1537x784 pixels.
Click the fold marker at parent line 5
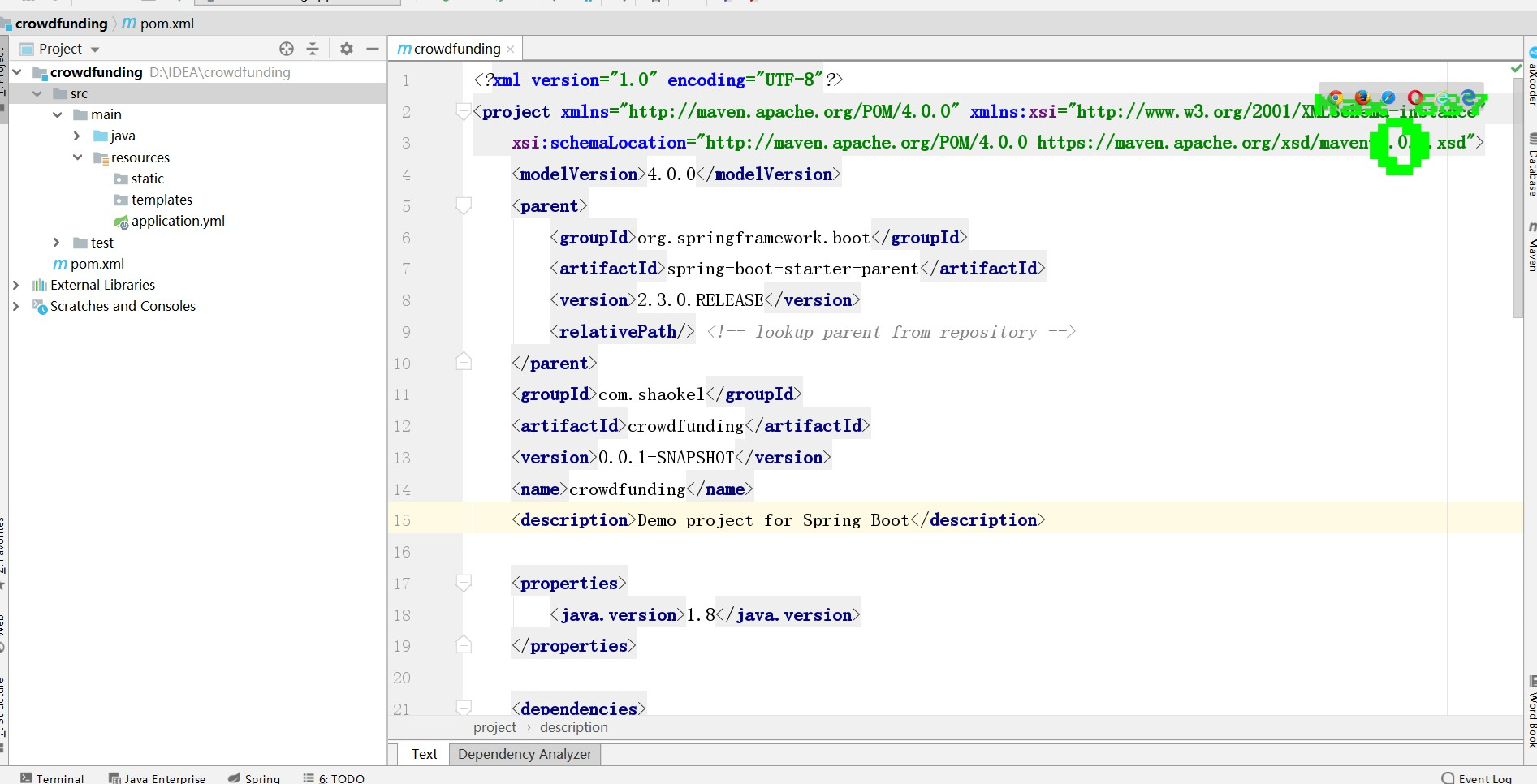click(x=464, y=205)
